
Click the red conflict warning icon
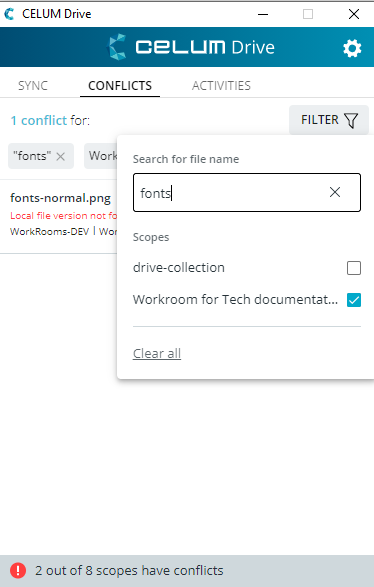(18, 571)
